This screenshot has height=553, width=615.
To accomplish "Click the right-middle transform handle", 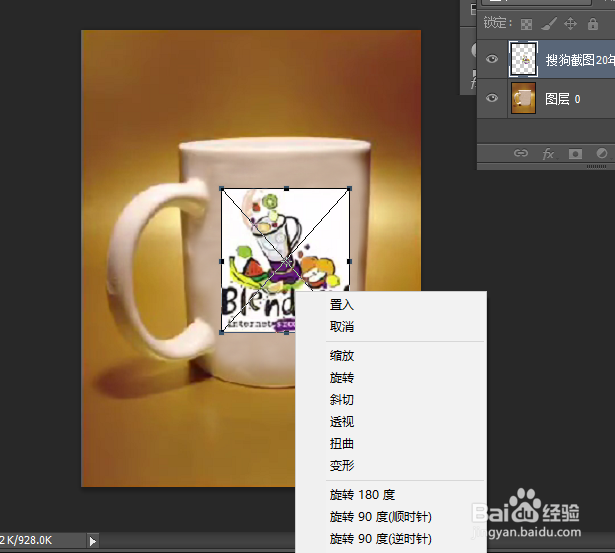I will click(349, 261).
